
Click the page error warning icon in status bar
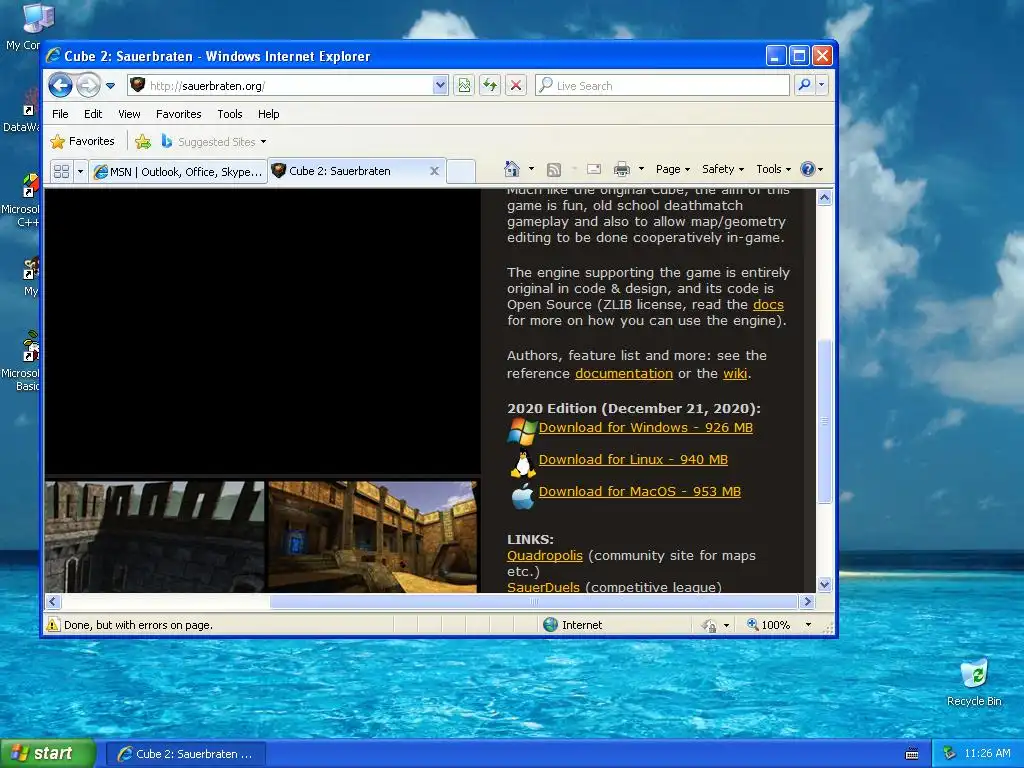pos(53,625)
